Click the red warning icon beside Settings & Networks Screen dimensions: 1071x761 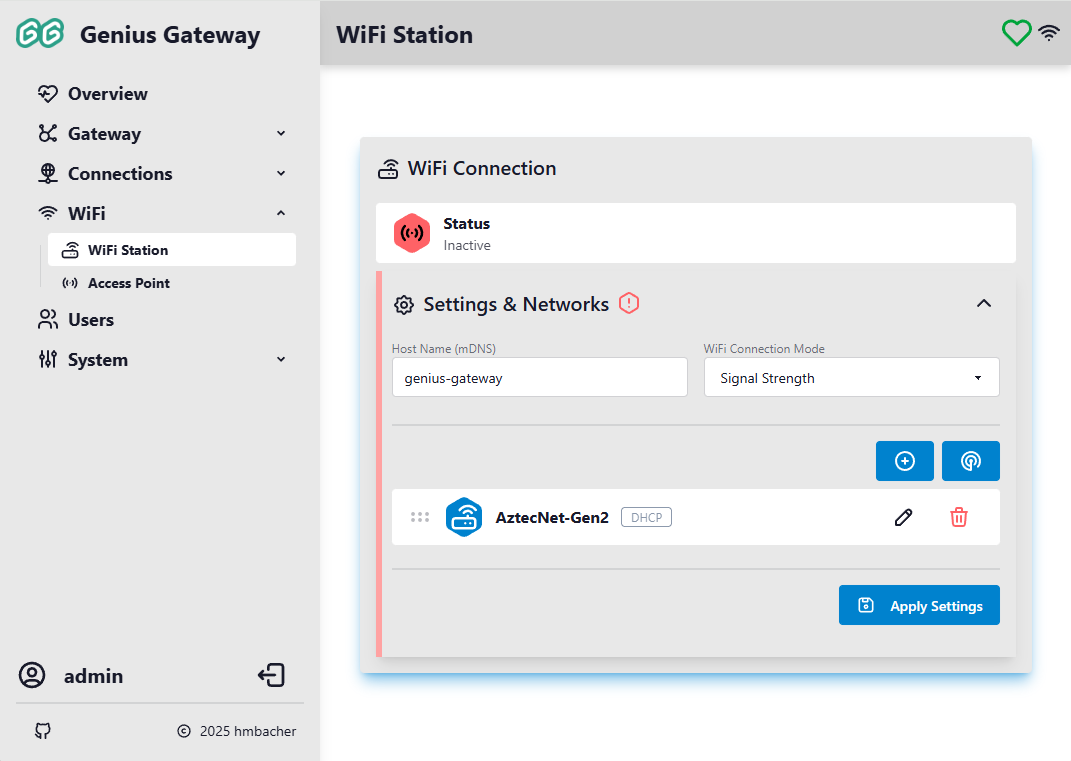(x=629, y=303)
